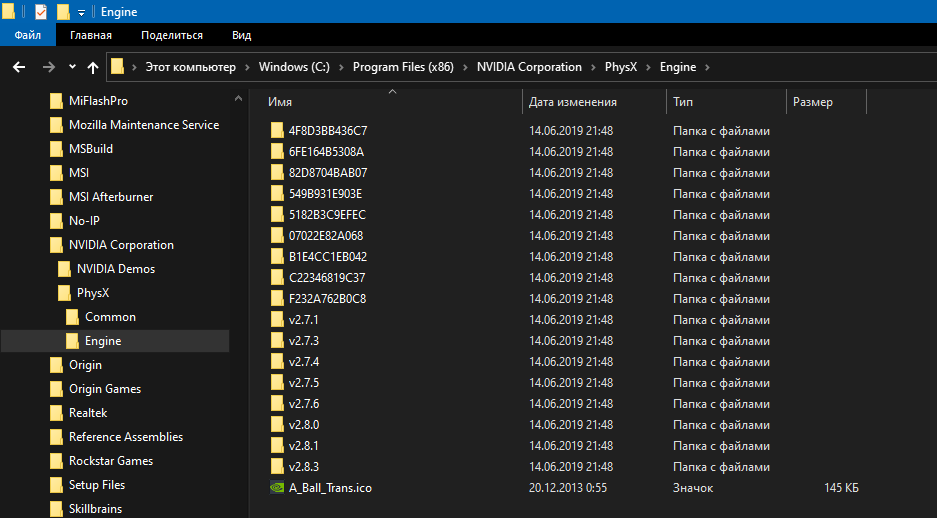The width and height of the screenshot is (937, 518).
Task: Click the NVIDIA icon of A_Ball_Trans.ico
Action: click(277, 488)
